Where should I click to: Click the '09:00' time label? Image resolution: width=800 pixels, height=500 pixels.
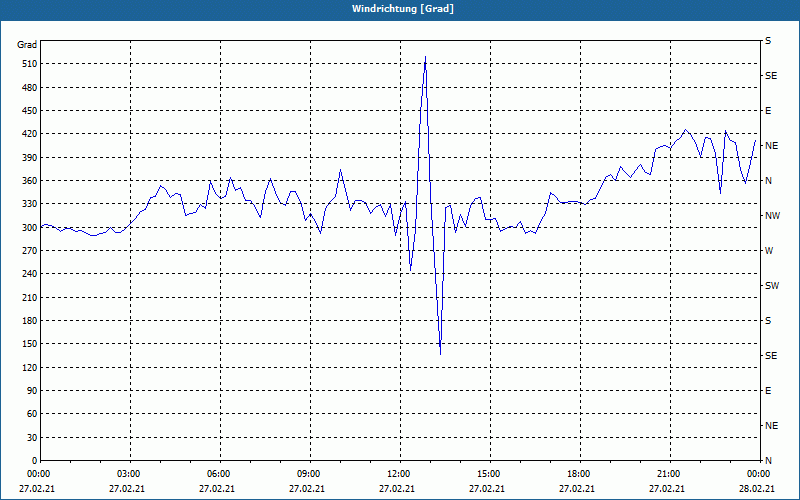pos(308,474)
